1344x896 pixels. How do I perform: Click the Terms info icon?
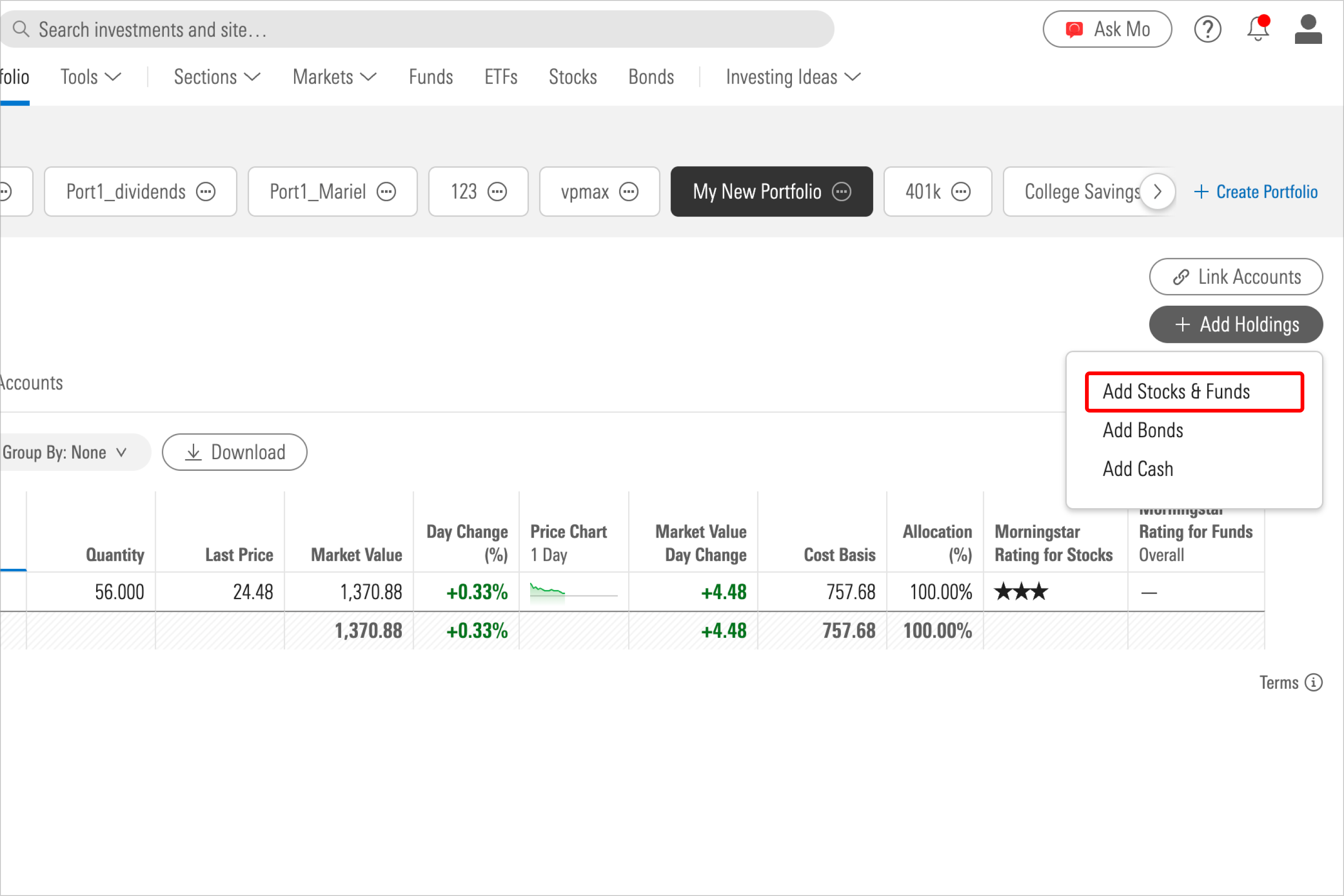coord(1314,682)
